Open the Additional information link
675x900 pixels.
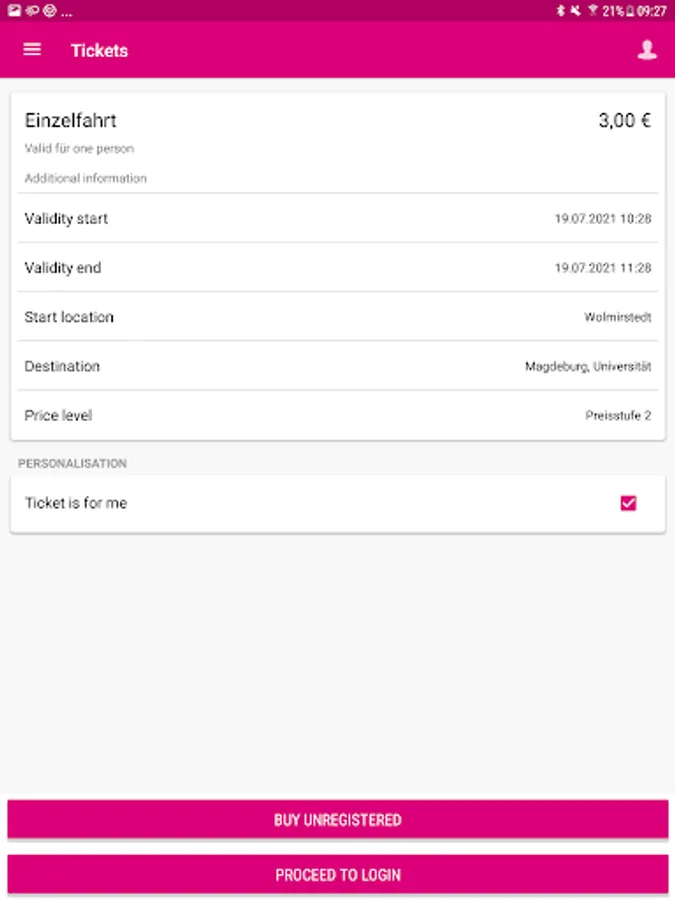click(86, 179)
